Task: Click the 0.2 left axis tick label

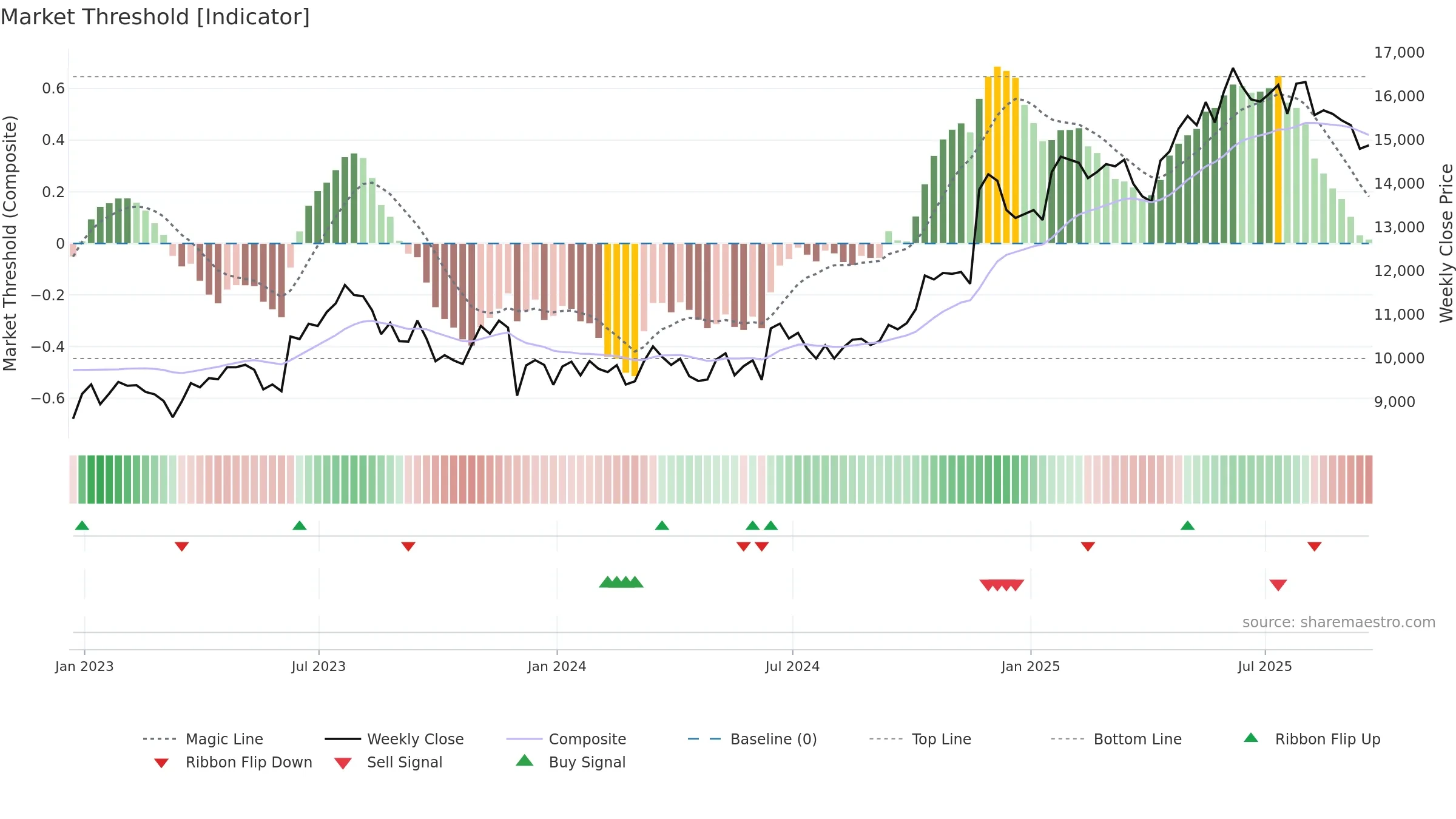Action: [53, 192]
